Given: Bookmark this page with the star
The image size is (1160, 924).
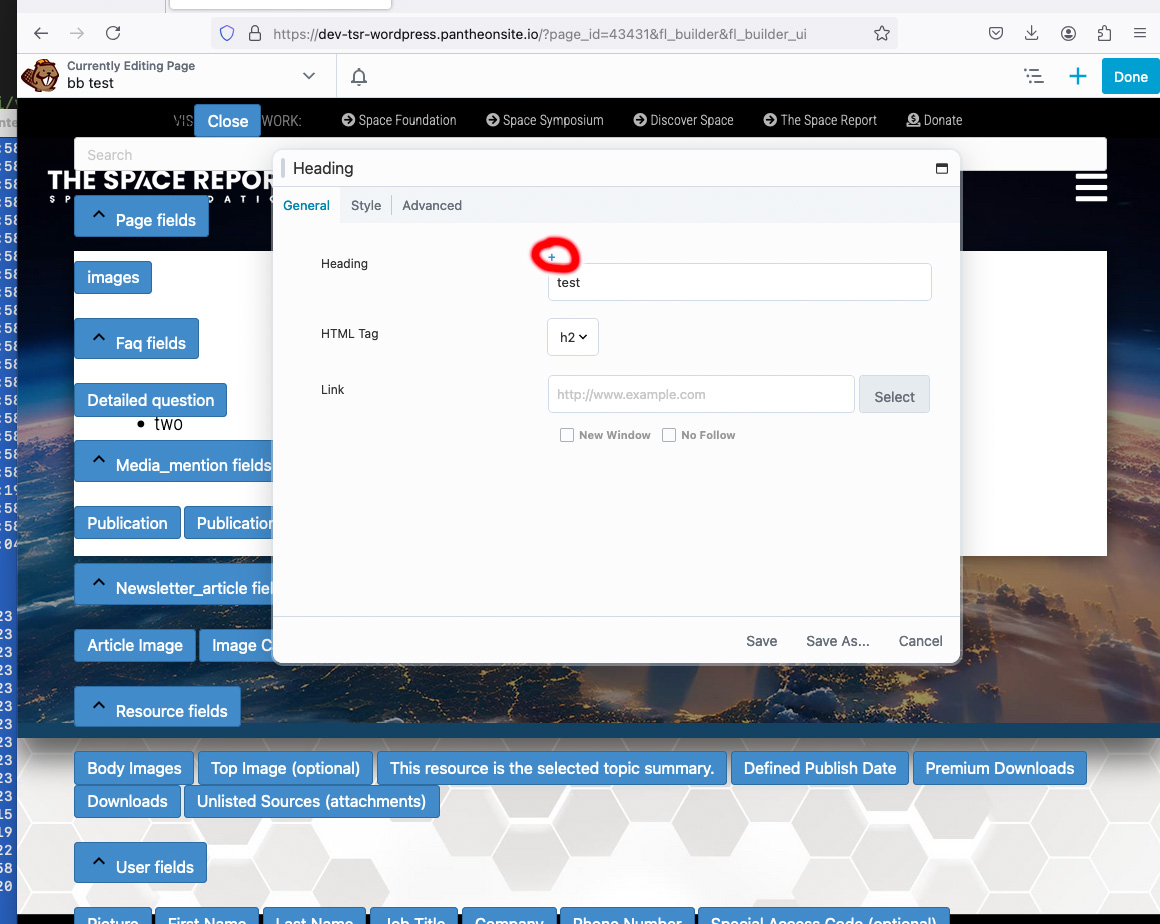Looking at the screenshot, I should tap(881, 33).
